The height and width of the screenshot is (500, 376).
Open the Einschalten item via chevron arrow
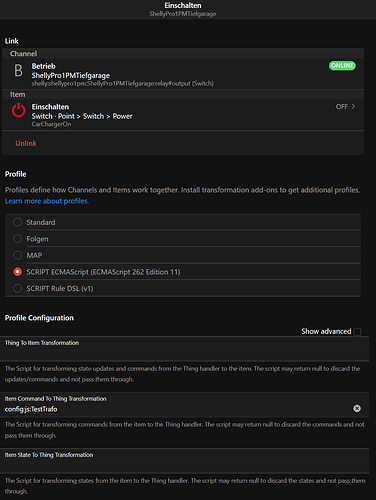[353, 106]
